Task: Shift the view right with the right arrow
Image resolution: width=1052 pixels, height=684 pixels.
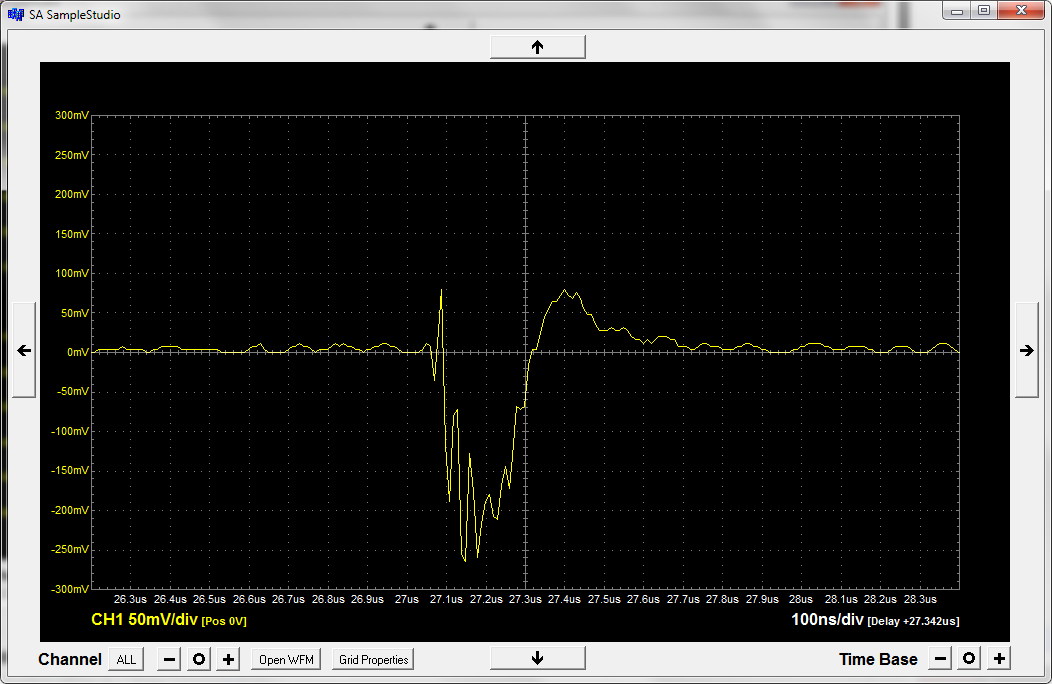Action: point(1027,350)
